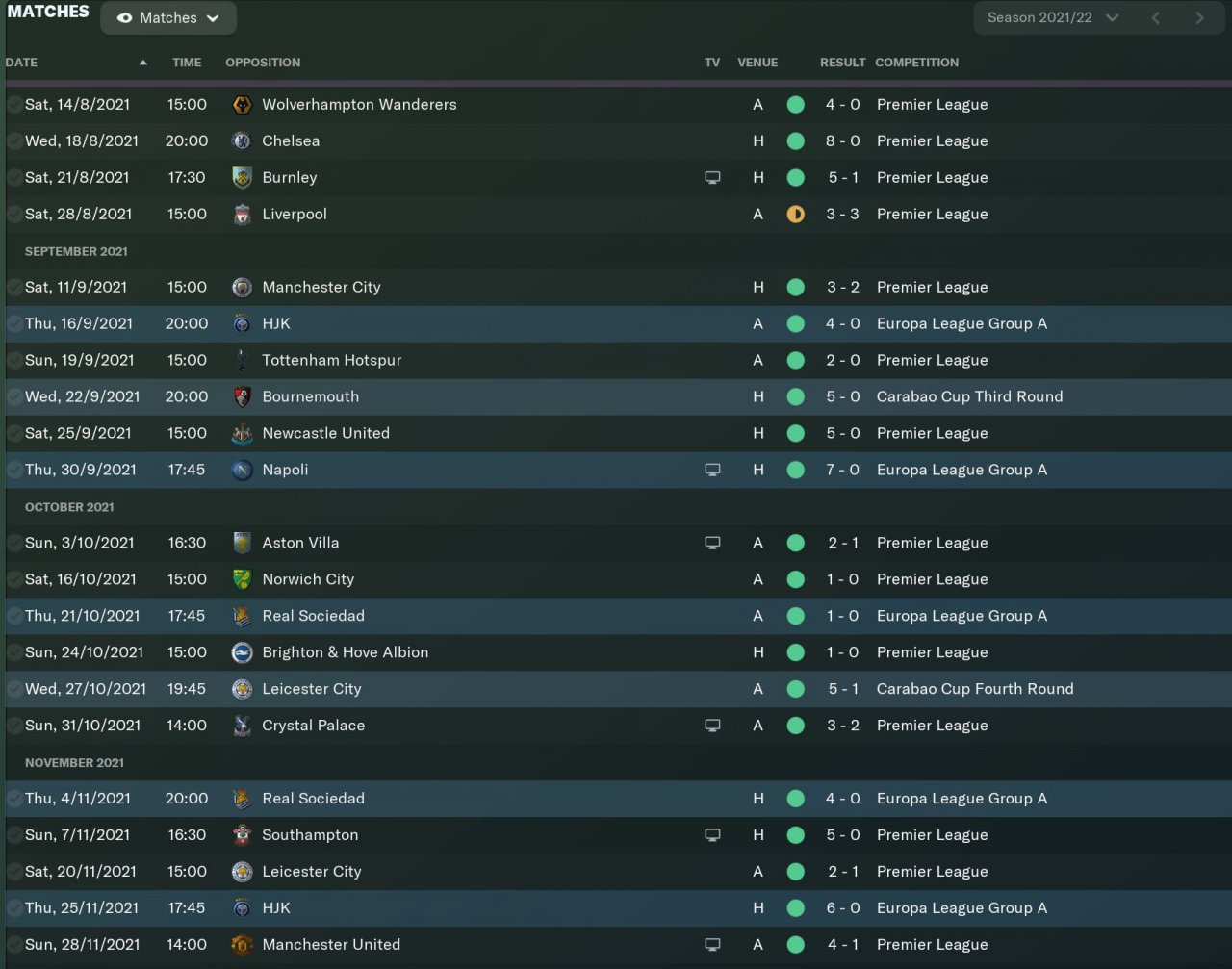Click the Liverpool club badge
This screenshot has width=1232, height=969.
pyautogui.click(x=243, y=215)
